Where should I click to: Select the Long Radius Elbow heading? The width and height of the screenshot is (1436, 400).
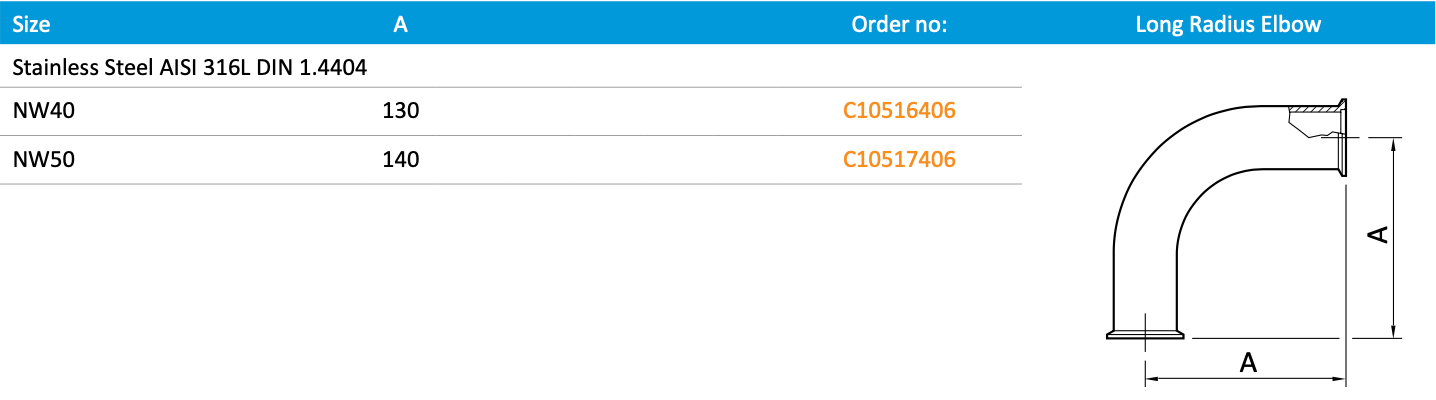tap(1228, 25)
